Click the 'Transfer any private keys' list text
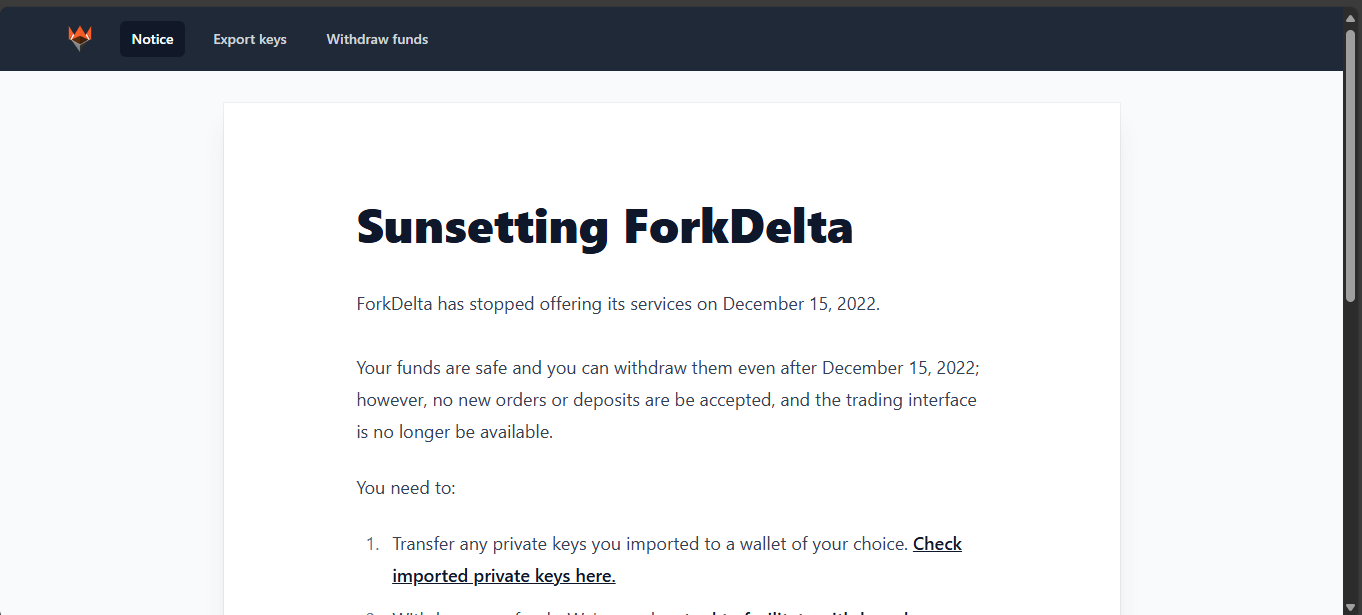 [x=650, y=544]
